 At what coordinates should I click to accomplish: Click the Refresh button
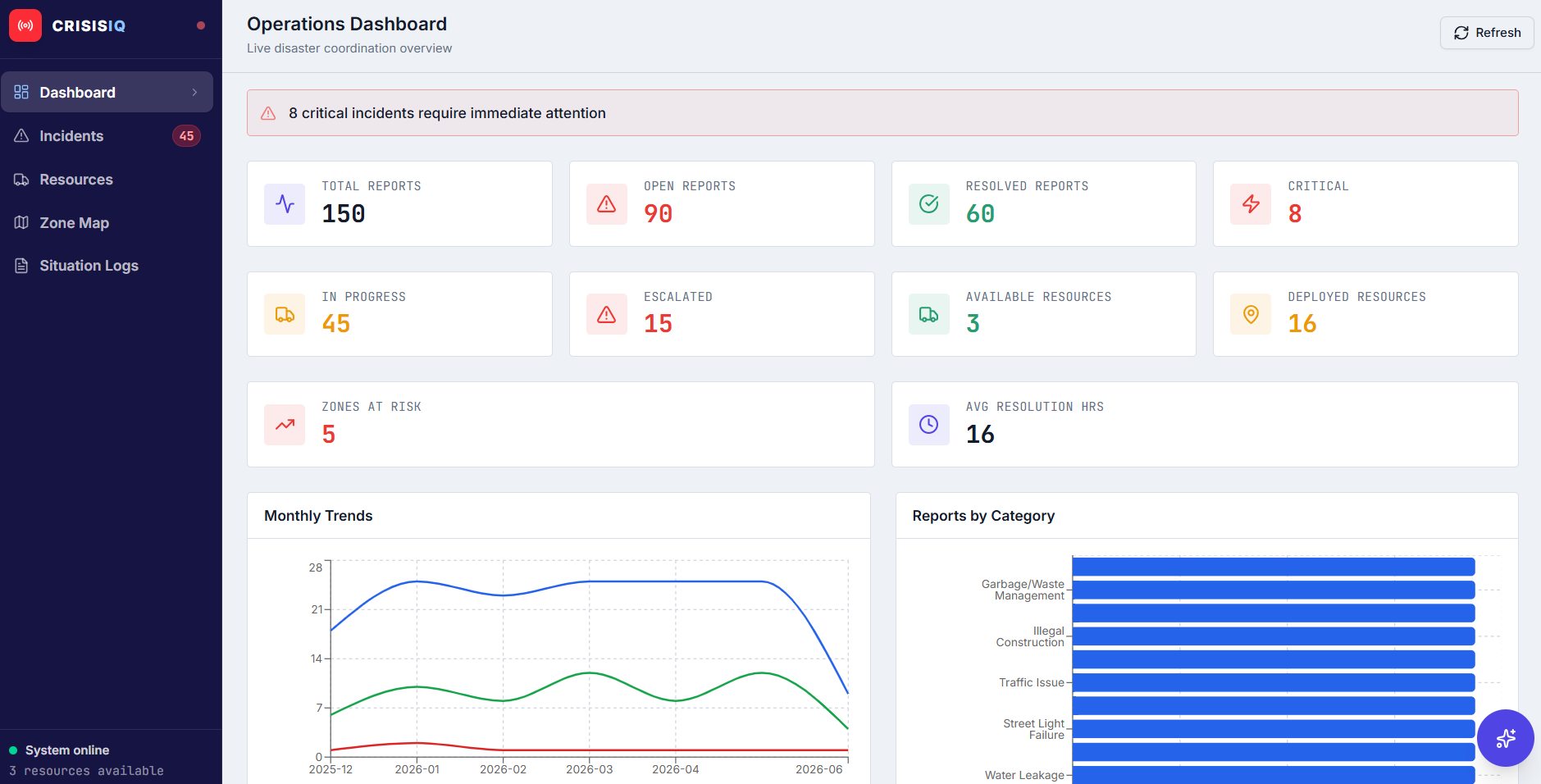pyautogui.click(x=1486, y=33)
